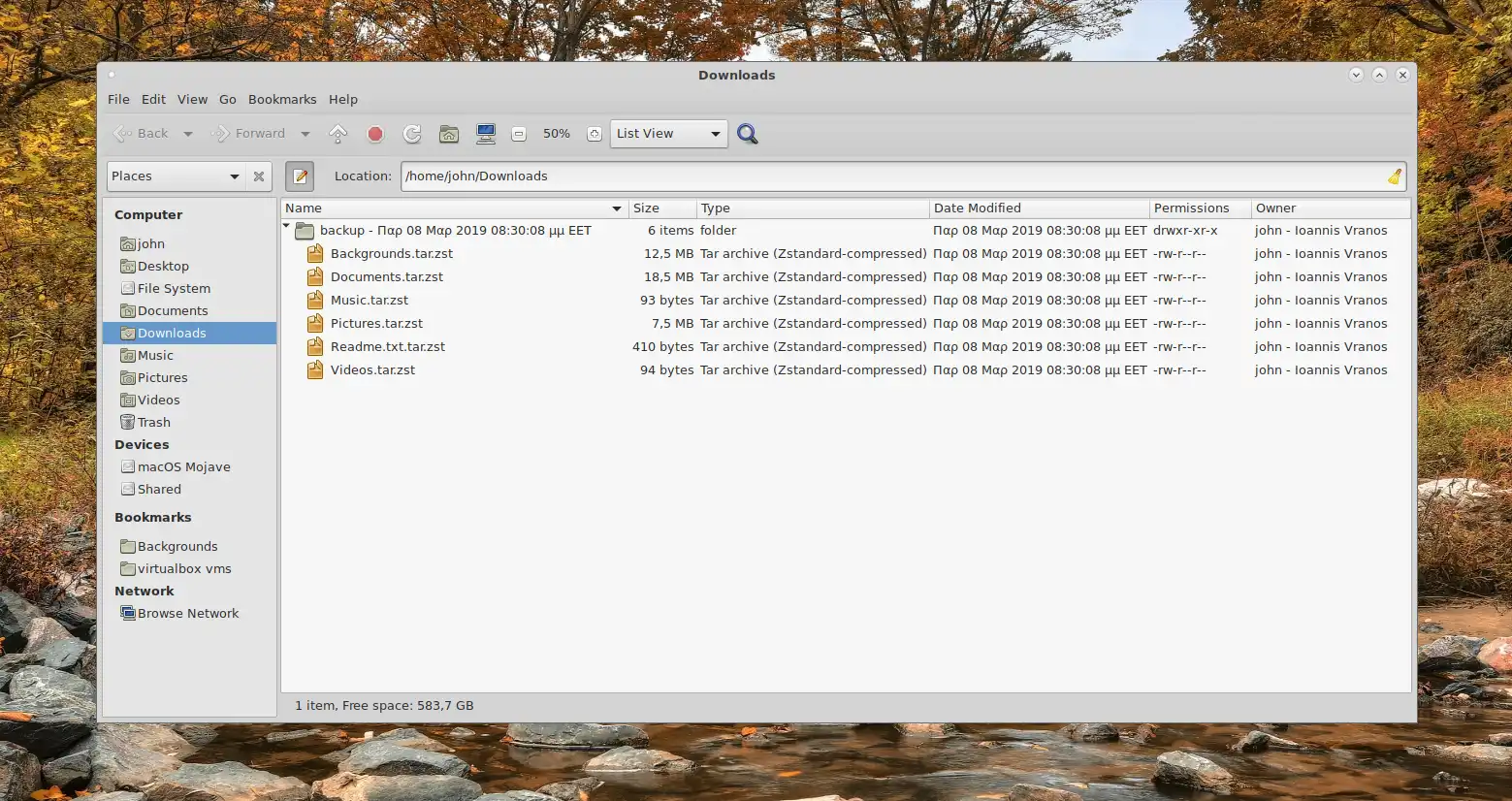Go up to parent folder
Viewport: 1512px width, 801px height.
point(338,134)
